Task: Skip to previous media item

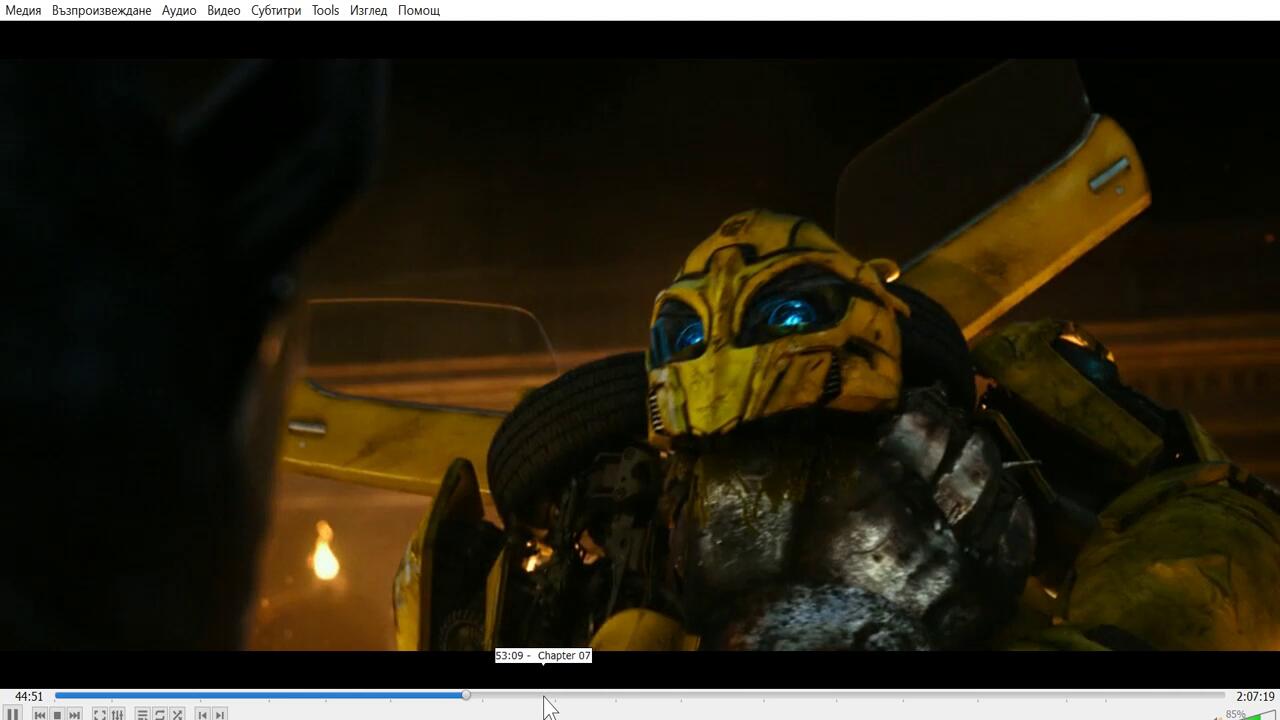Action: [40, 714]
